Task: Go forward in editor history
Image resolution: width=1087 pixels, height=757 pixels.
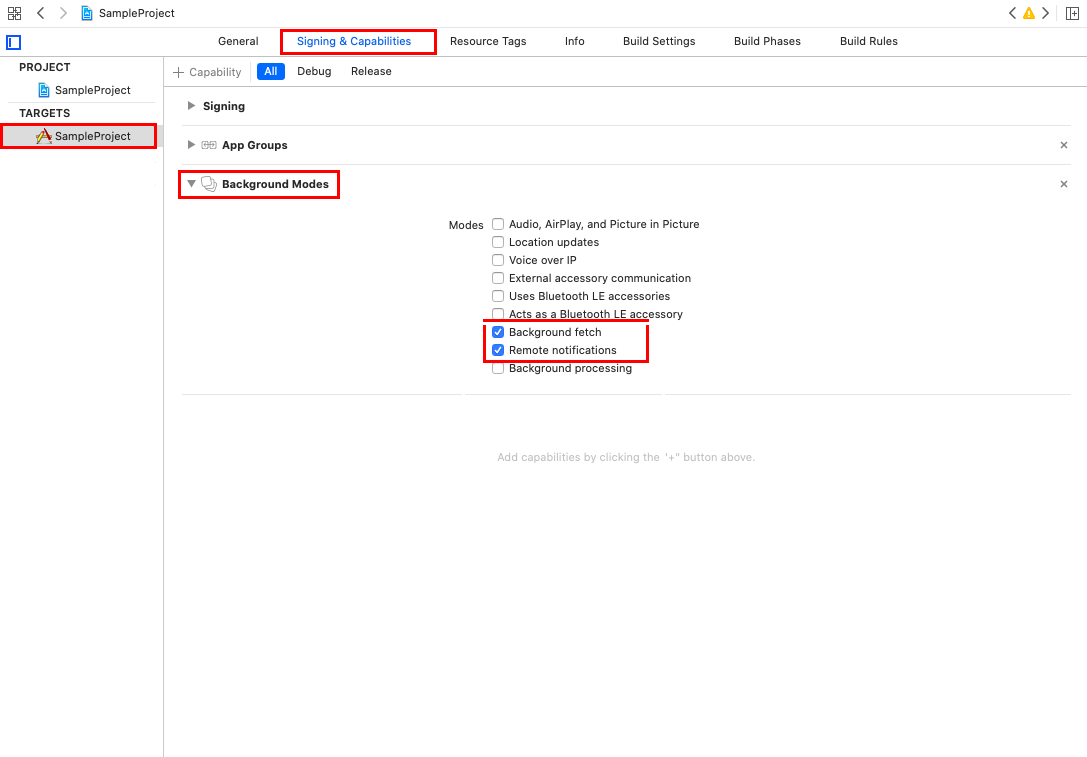Action: [63, 13]
